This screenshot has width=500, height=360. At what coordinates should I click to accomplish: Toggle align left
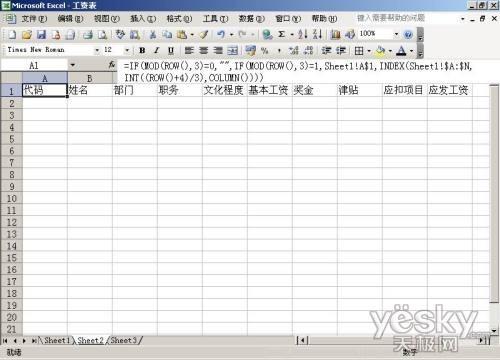(189, 51)
